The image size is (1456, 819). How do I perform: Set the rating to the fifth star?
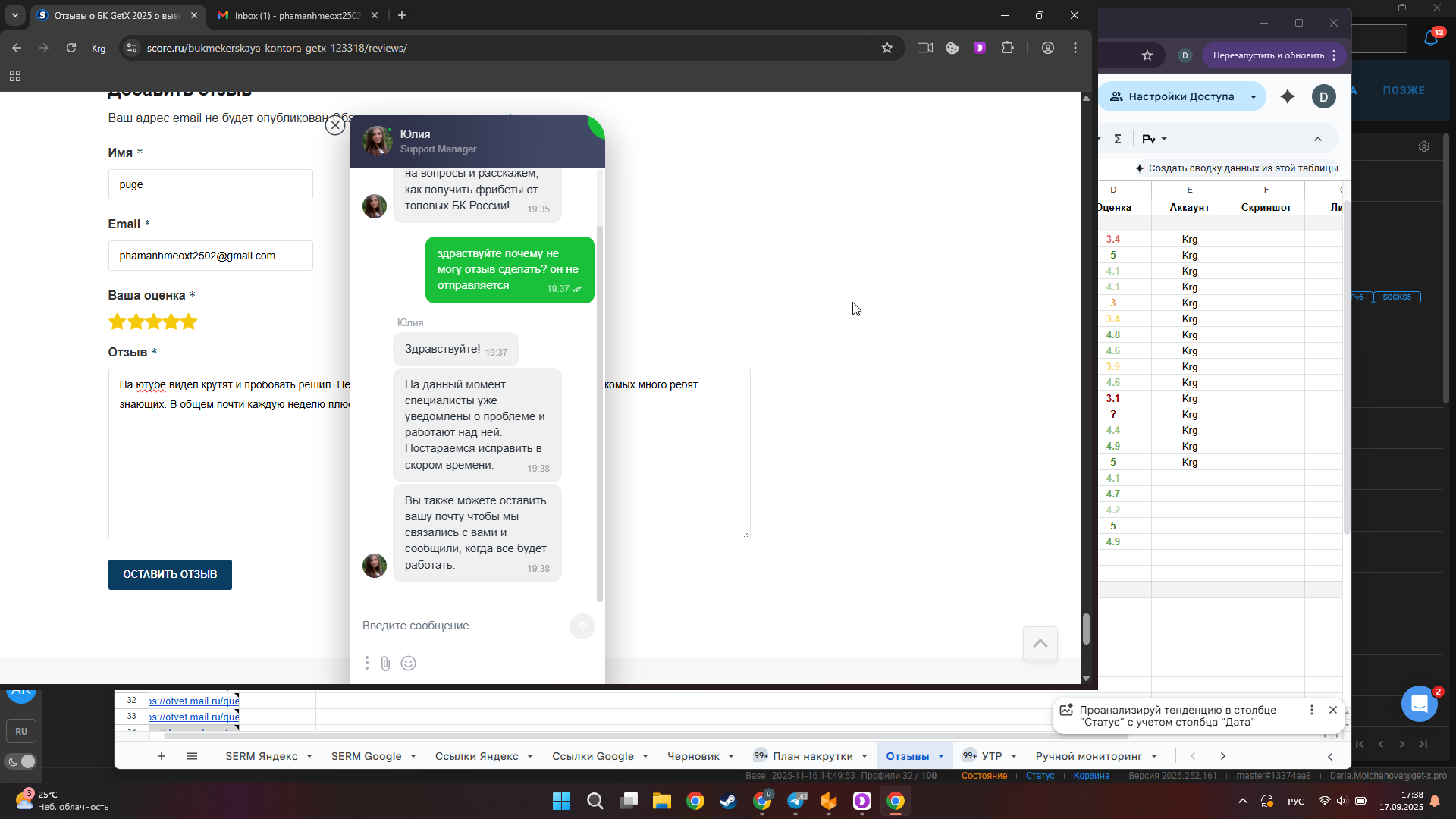click(189, 322)
